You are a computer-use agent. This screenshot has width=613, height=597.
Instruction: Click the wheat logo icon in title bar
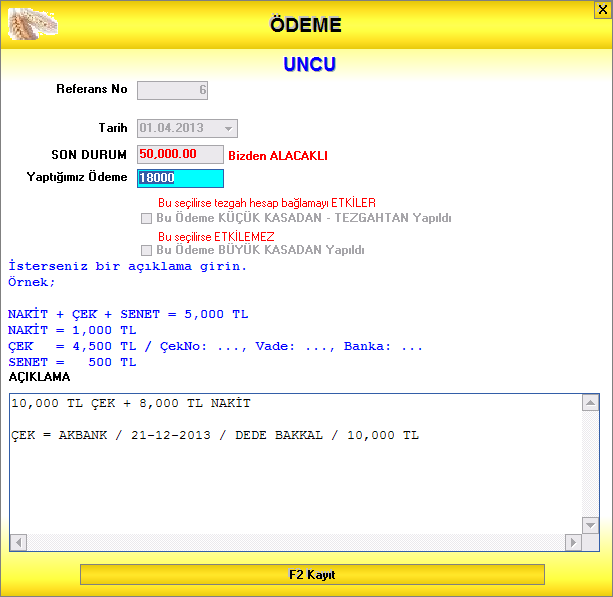tap(32, 24)
